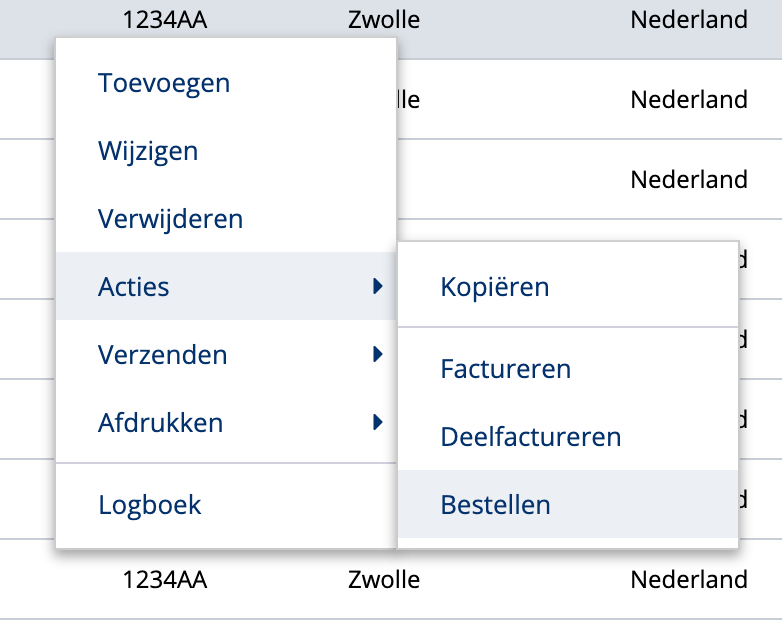Select the highlighted Bestellen option

click(x=495, y=505)
